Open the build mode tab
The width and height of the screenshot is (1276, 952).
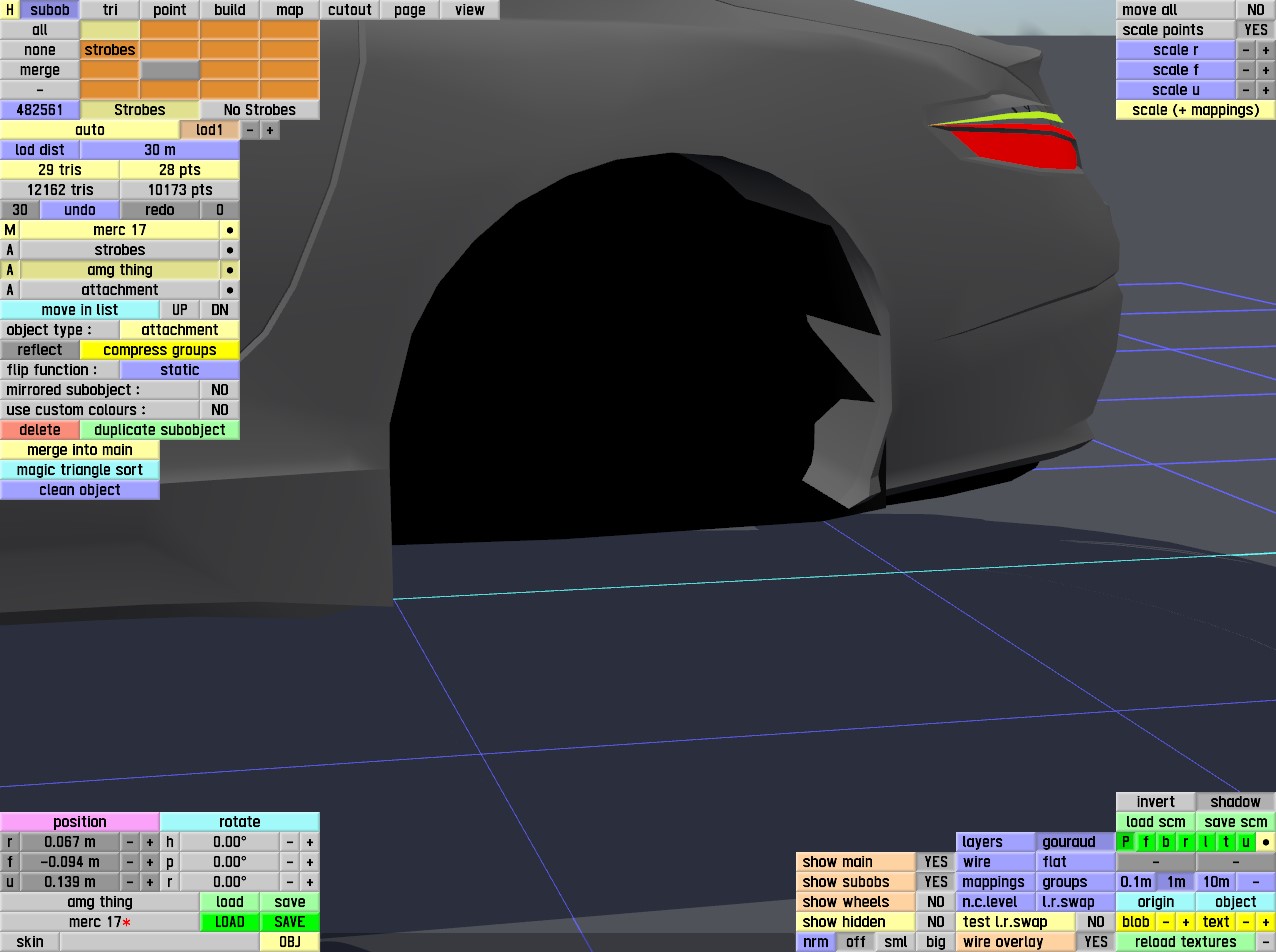[230, 10]
